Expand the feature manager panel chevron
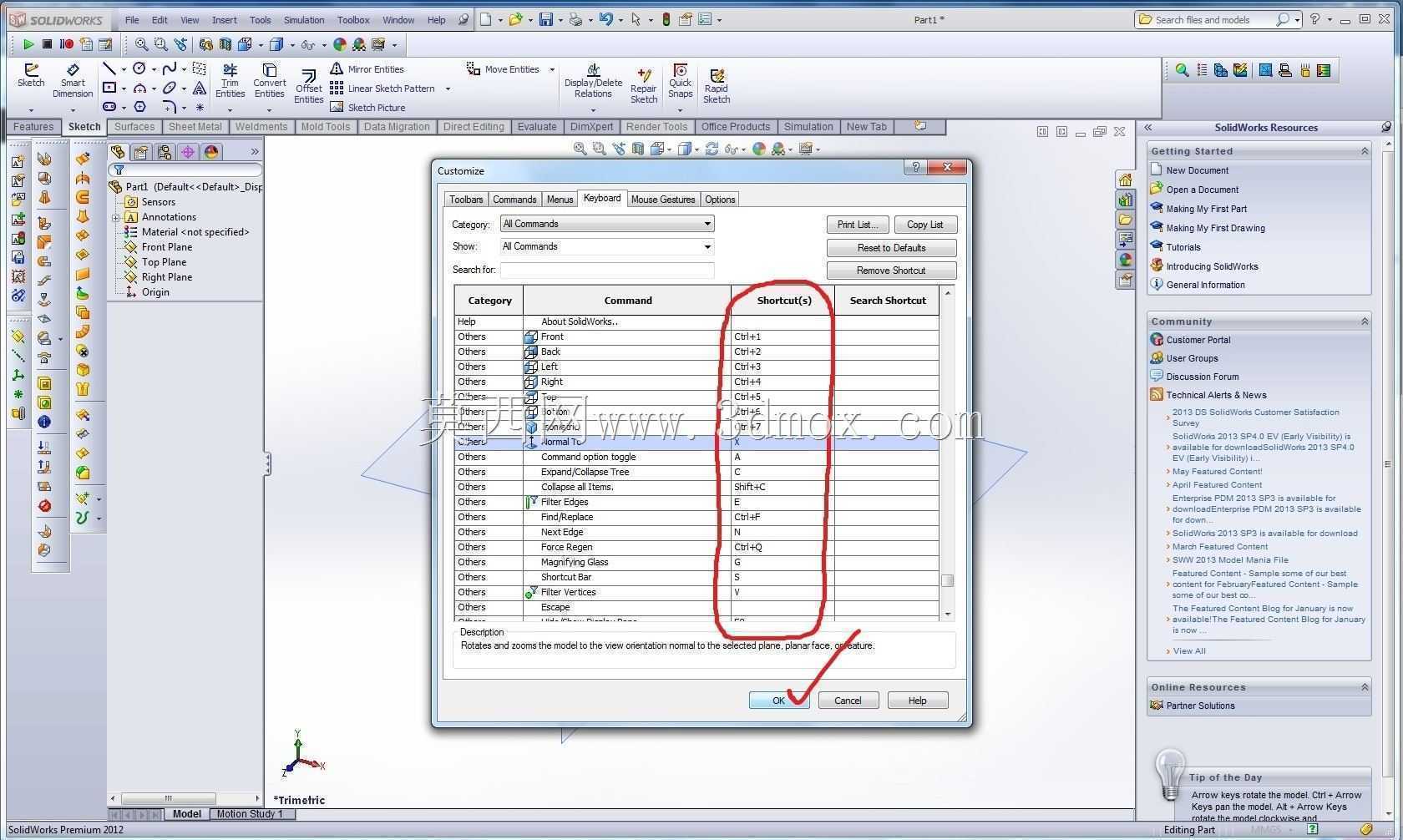 pos(255,151)
